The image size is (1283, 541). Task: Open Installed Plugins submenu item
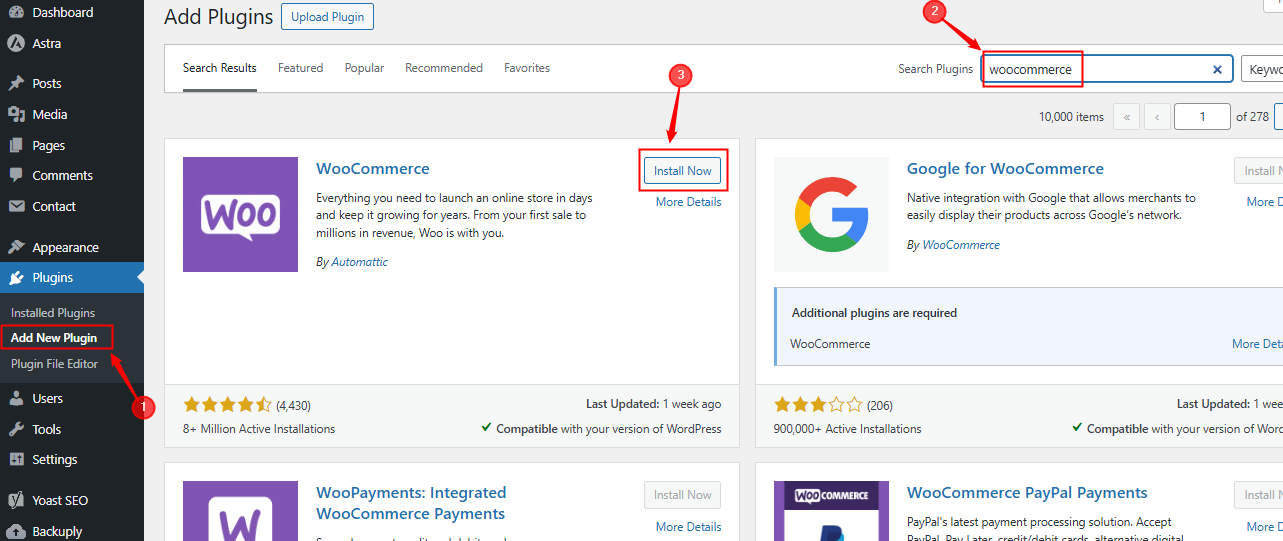(x=53, y=313)
